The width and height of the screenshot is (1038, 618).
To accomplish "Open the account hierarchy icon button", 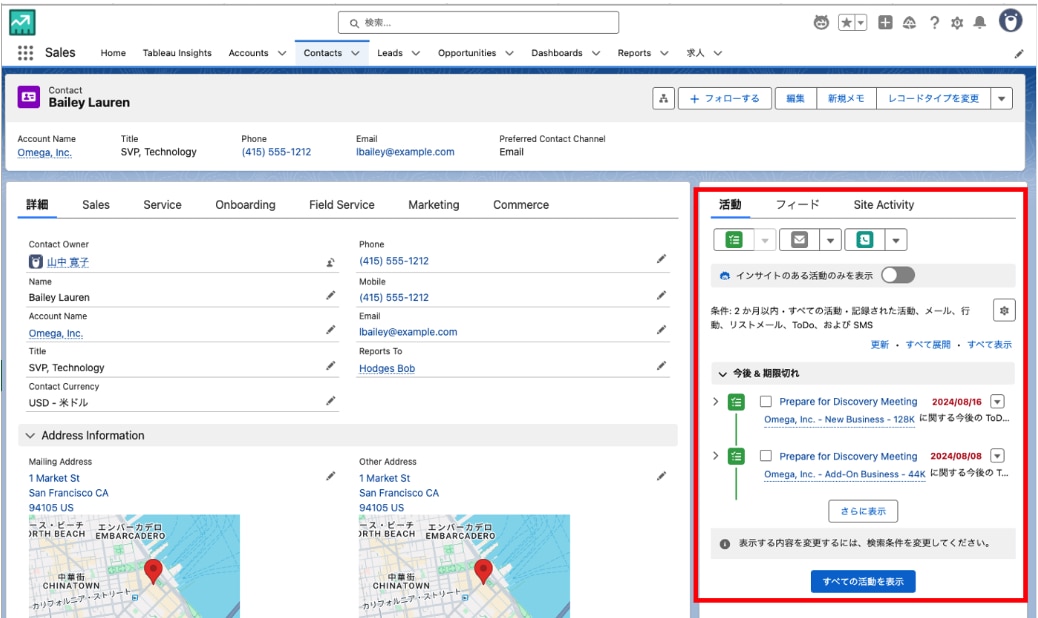I will pyautogui.click(x=663, y=98).
